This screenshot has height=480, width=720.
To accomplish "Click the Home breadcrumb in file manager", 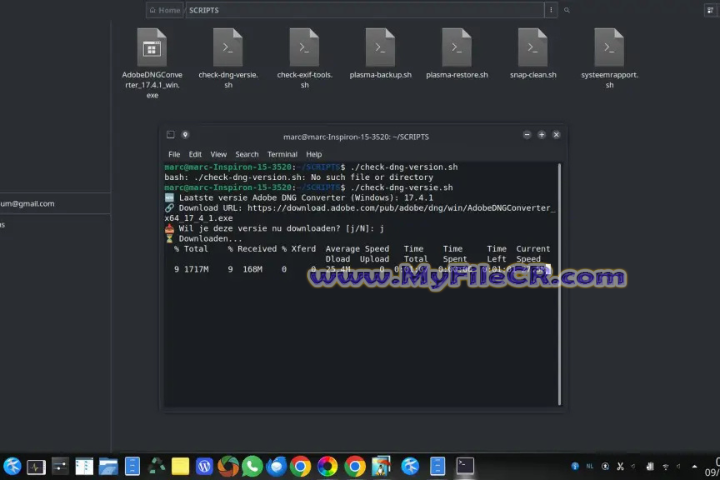I will [x=165, y=10].
